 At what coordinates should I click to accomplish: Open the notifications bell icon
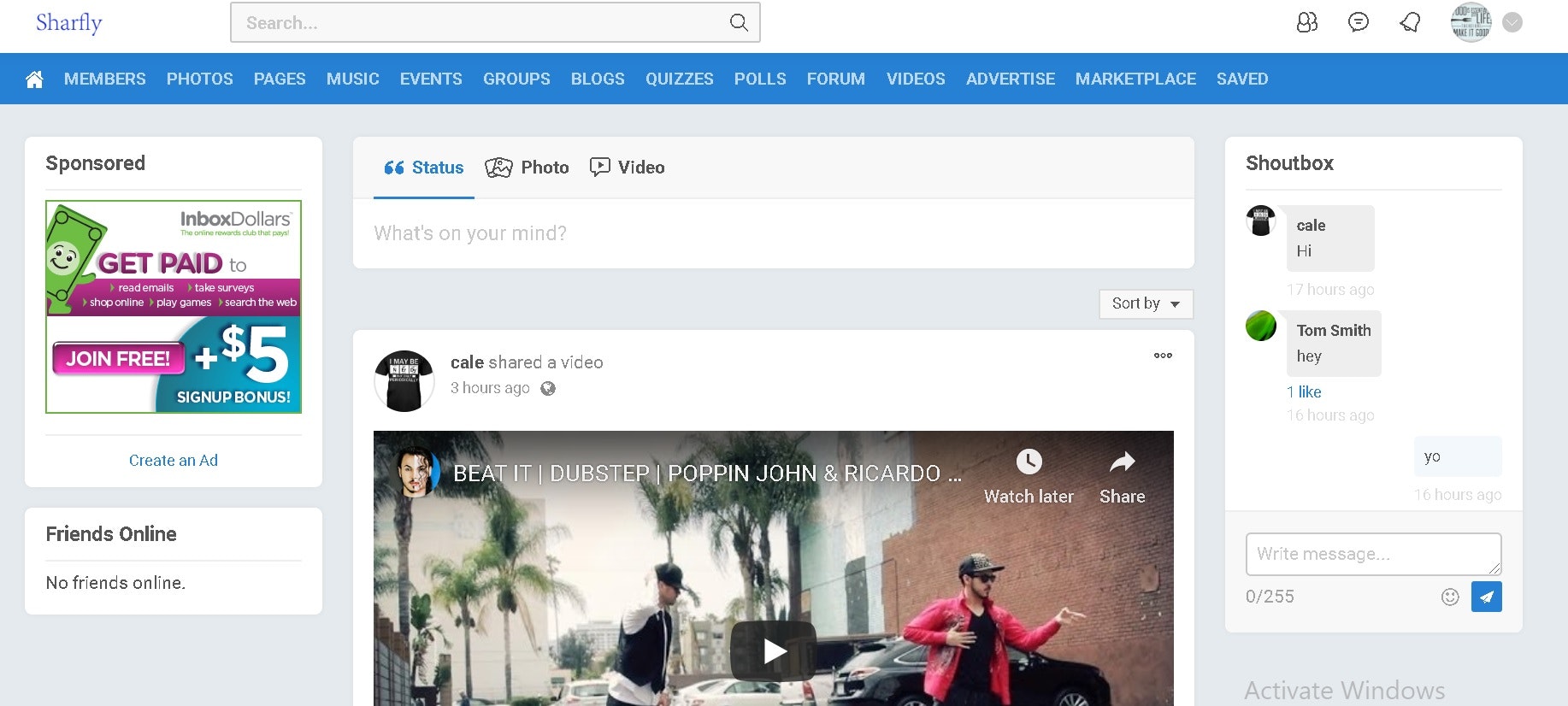point(1410,22)
